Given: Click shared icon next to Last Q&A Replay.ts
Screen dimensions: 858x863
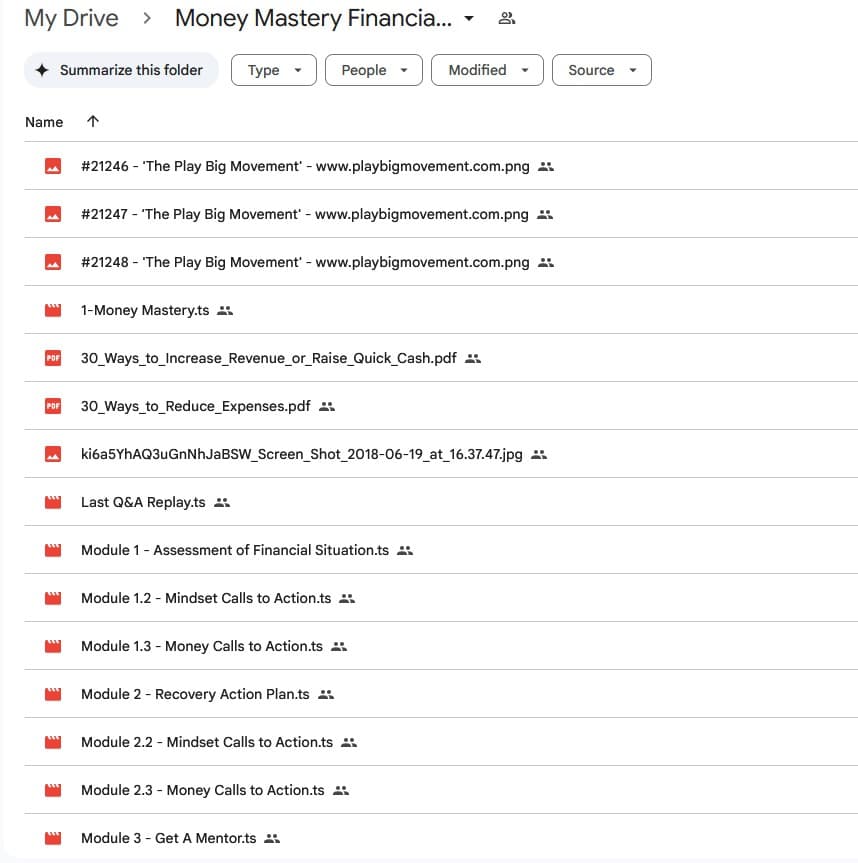Looking at the screenshot, I should [x=222, y=502].
